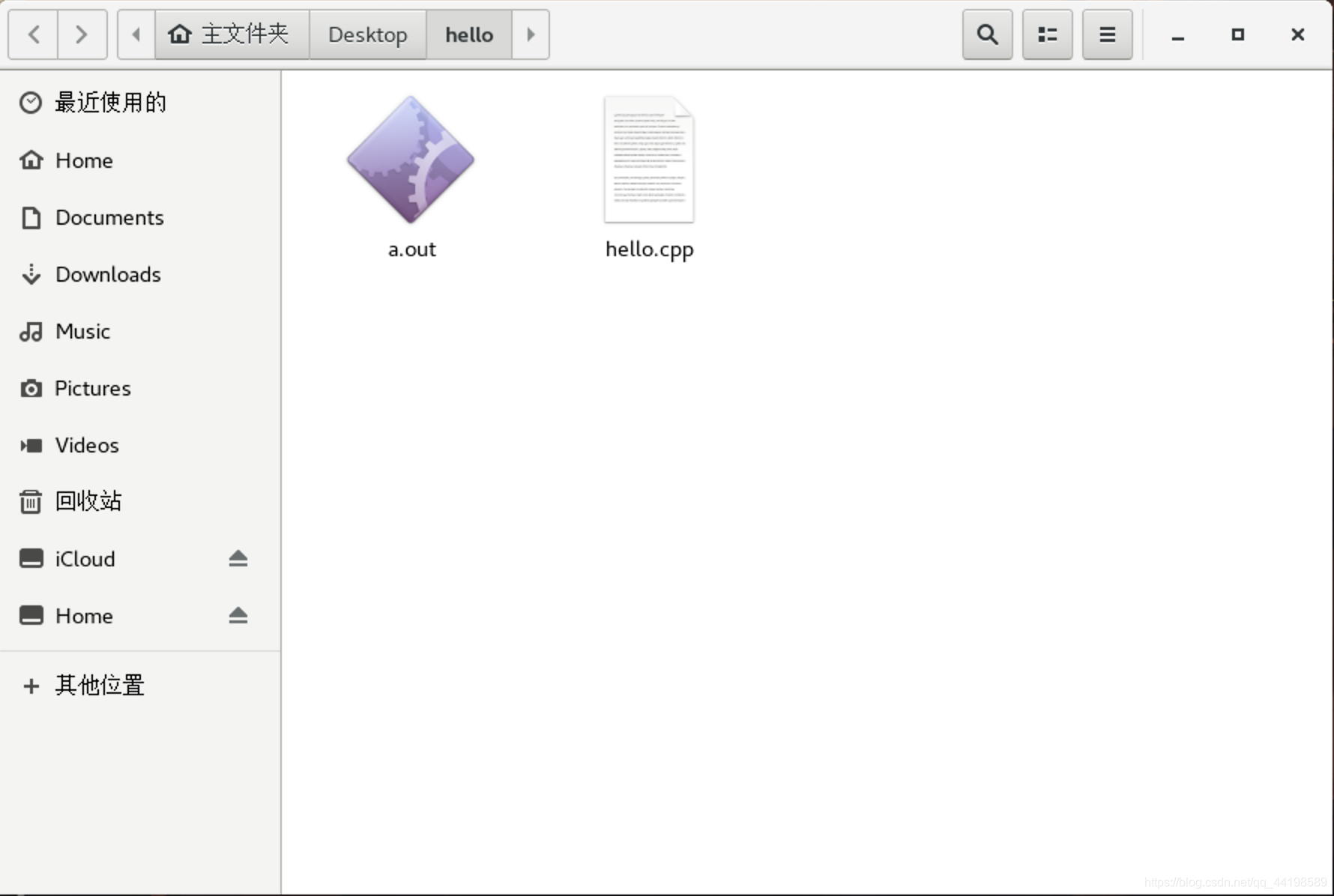Viewport: 1334px width, 896px height.
Task: Click the Music note icon
Action: point(31,331)
